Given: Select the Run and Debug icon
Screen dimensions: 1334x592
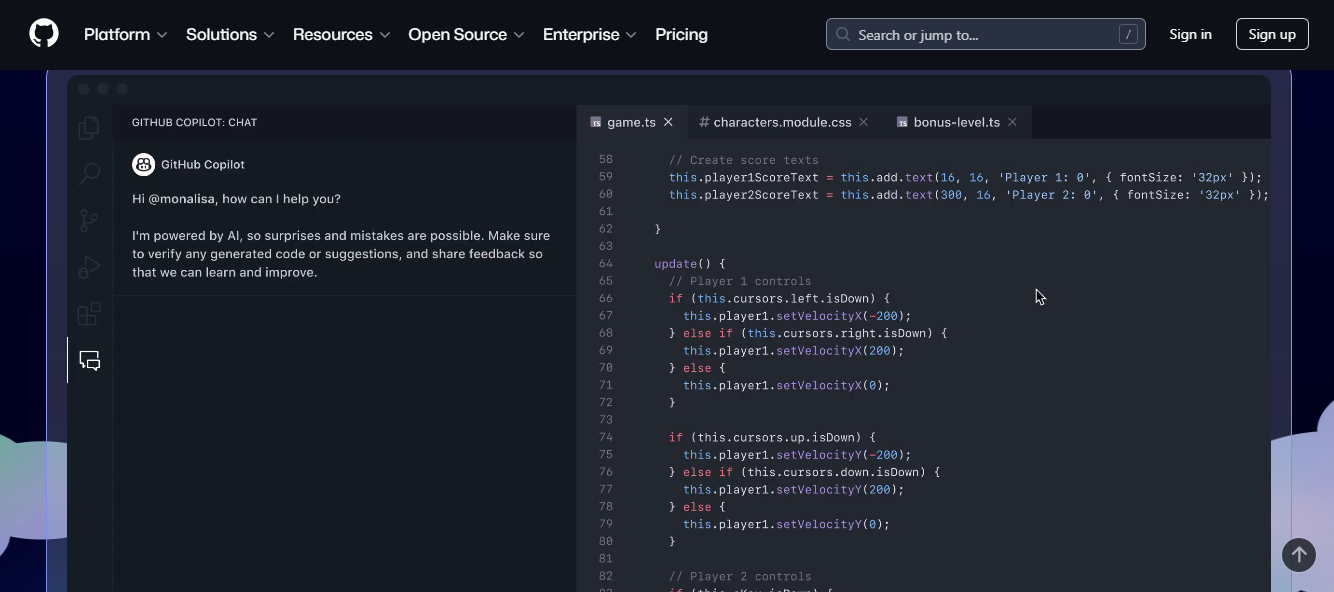Looking at the screenshot, I should 89,267.
